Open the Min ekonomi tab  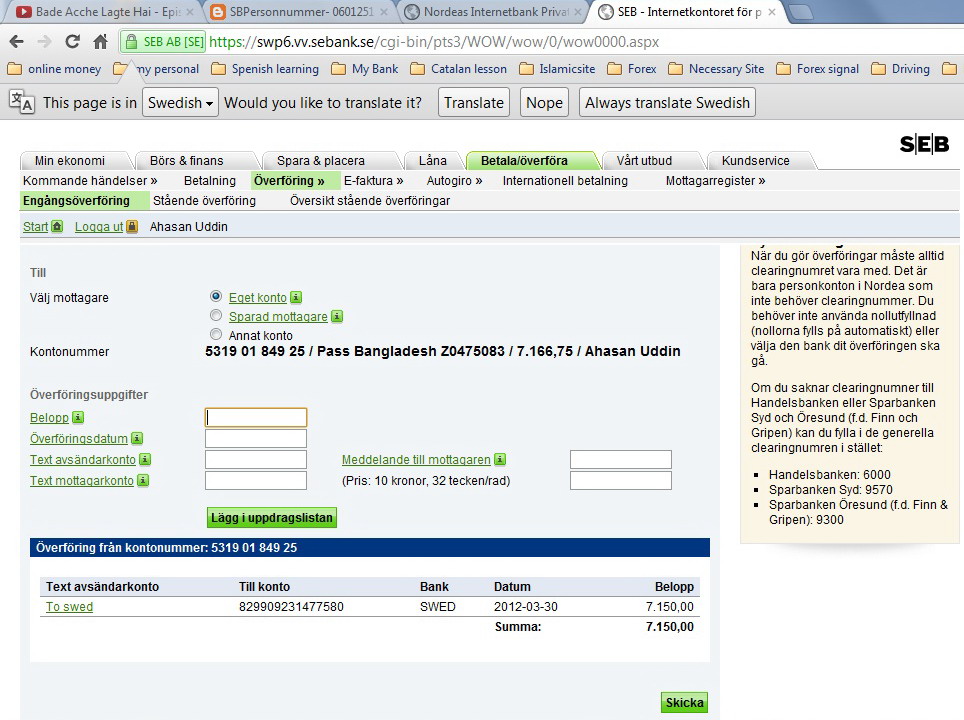(x=69, y=160)
